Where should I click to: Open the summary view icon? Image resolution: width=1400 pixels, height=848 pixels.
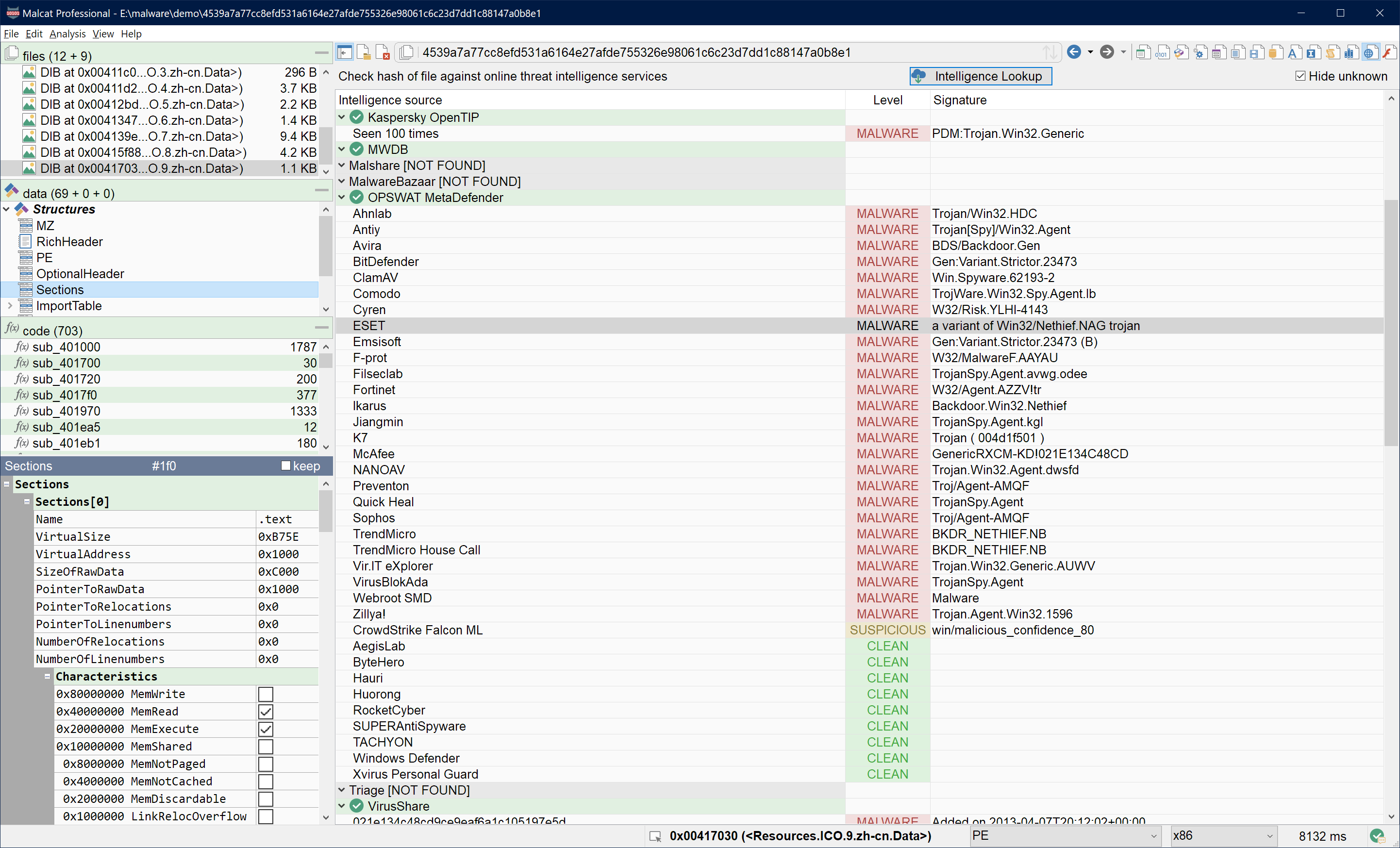(1143, 53)
